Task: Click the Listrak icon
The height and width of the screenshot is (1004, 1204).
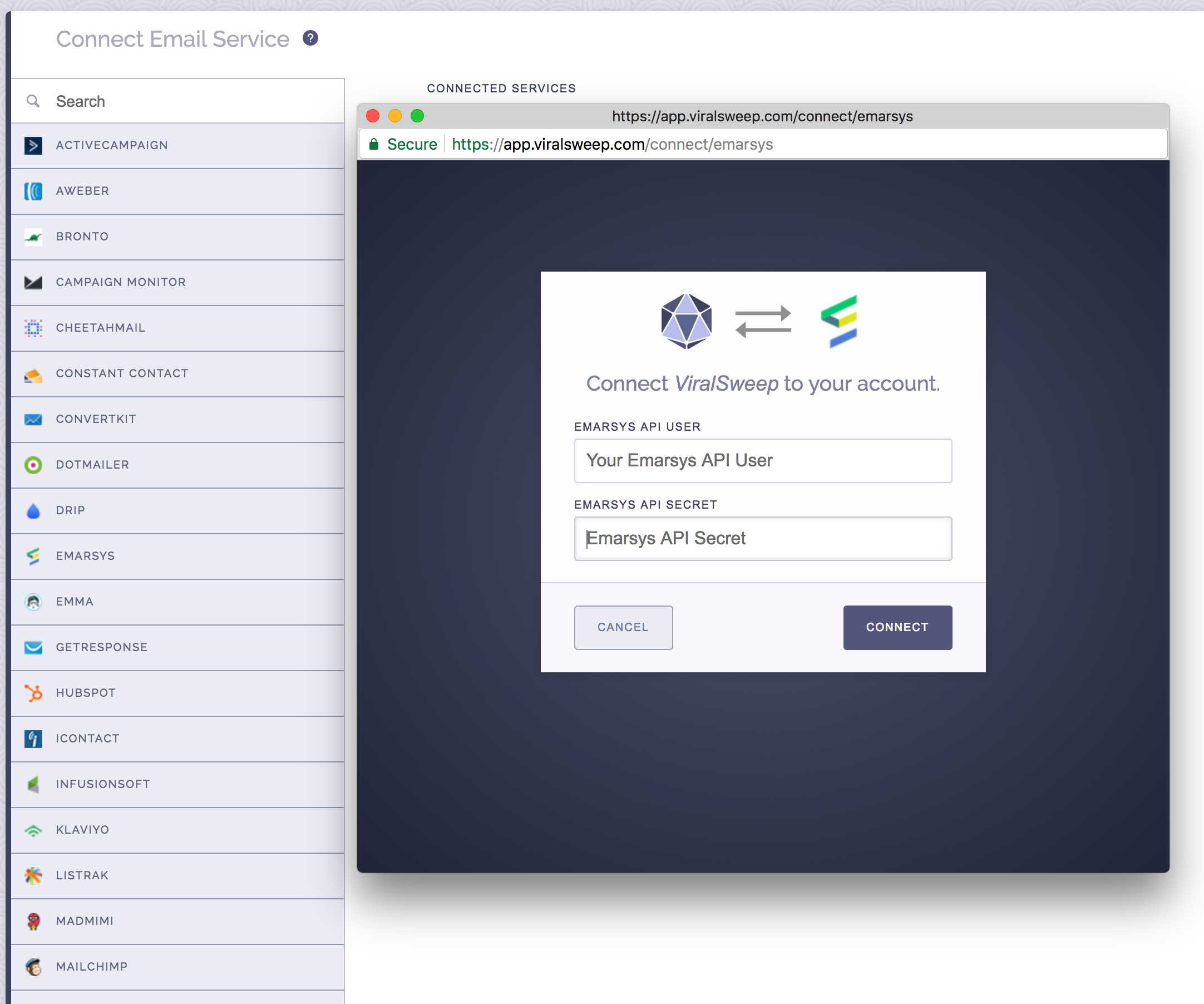Action: tap(33, 875)
